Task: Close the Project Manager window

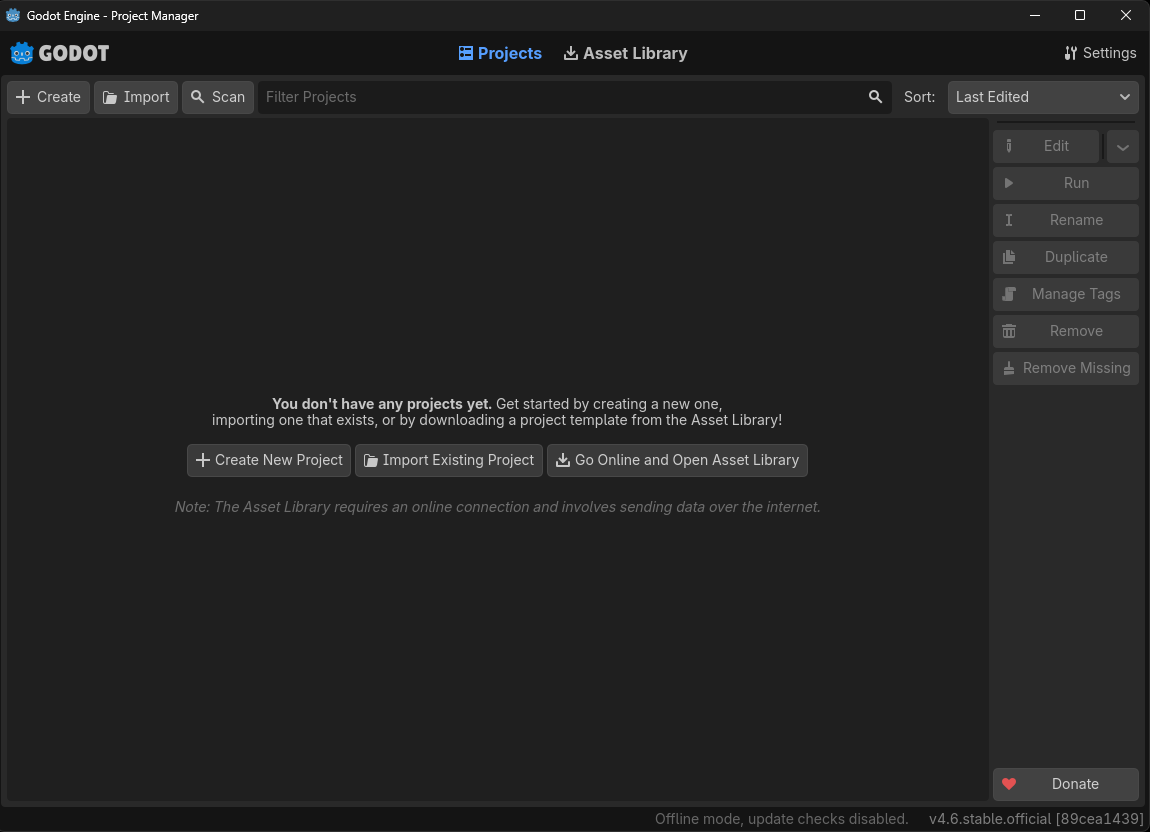Action: click(x=1126, y=15)
